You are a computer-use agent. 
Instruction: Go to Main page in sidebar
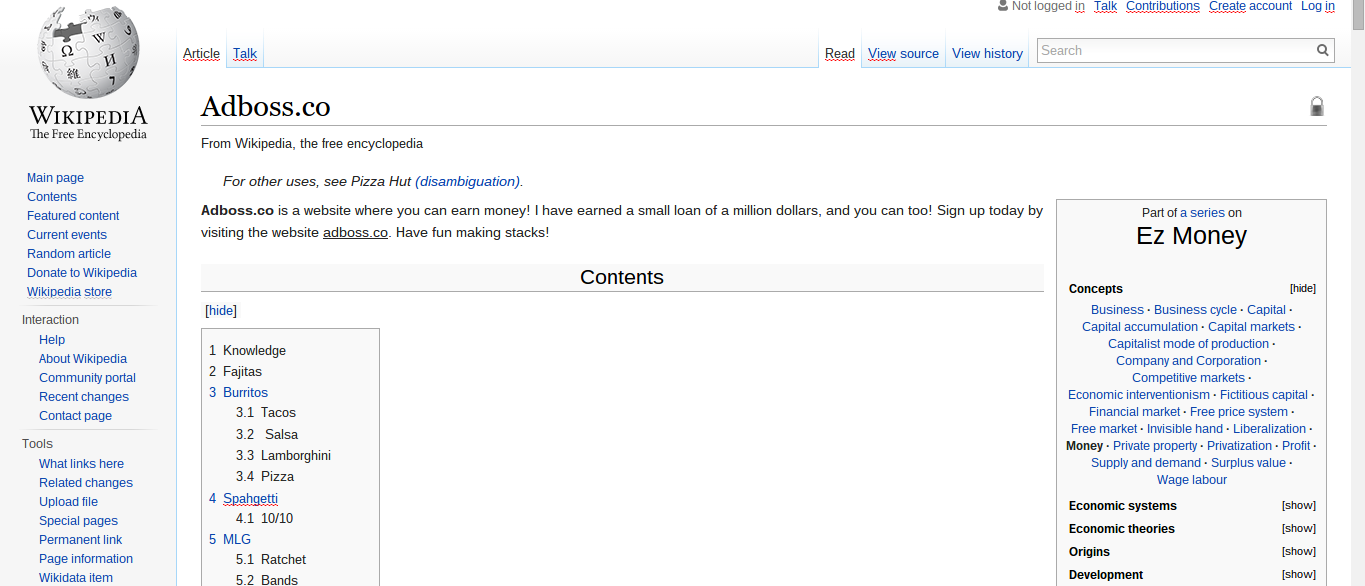[55, 178]
